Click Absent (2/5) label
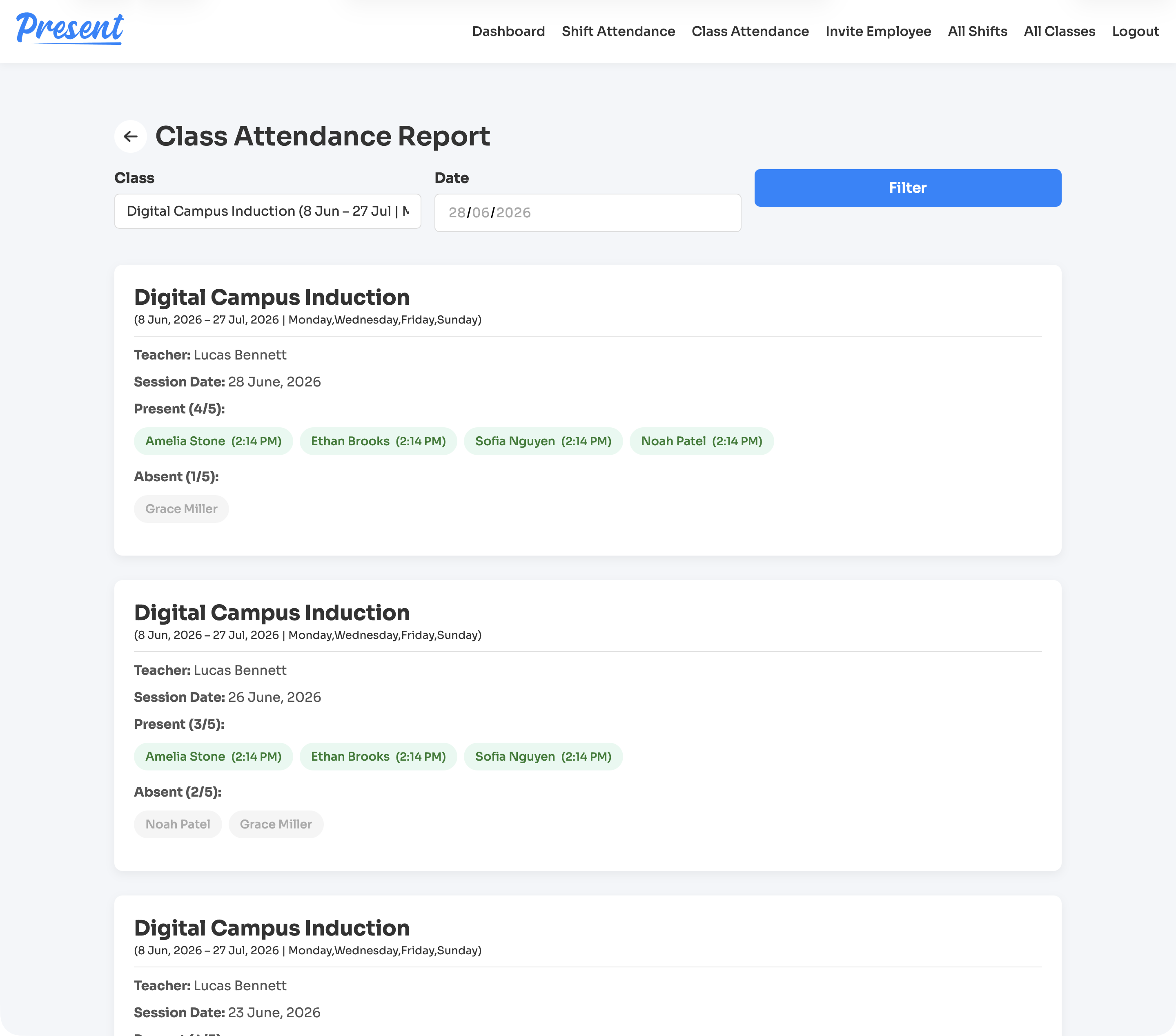Screen dimensions: 1176x1036 (x=177, y=793)
